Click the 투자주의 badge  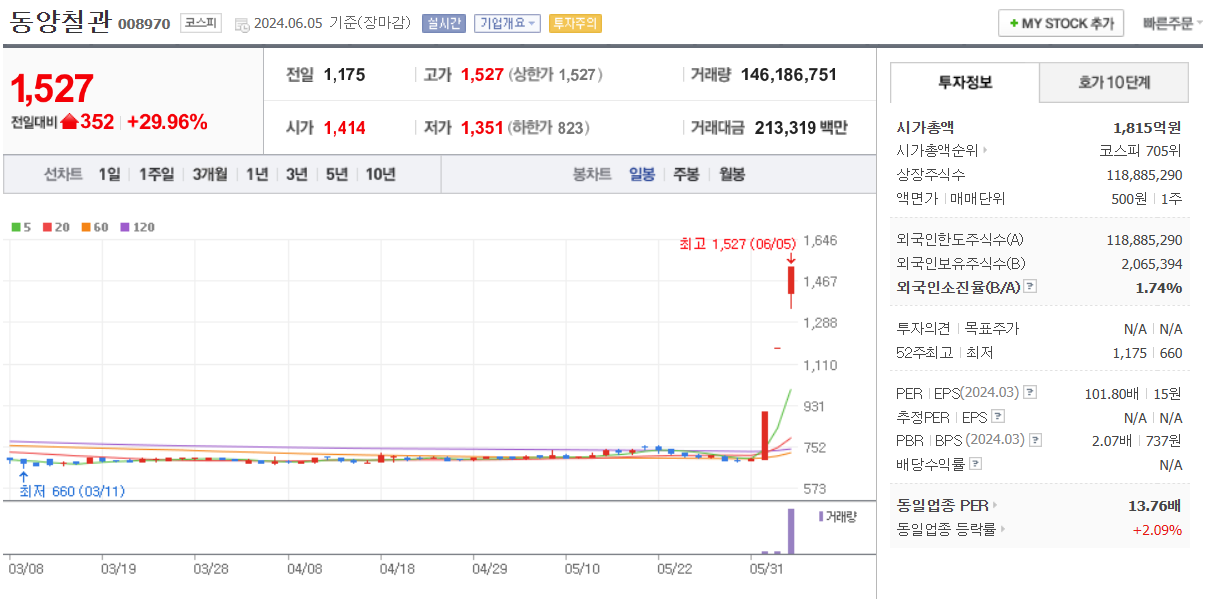pos(575,23)
